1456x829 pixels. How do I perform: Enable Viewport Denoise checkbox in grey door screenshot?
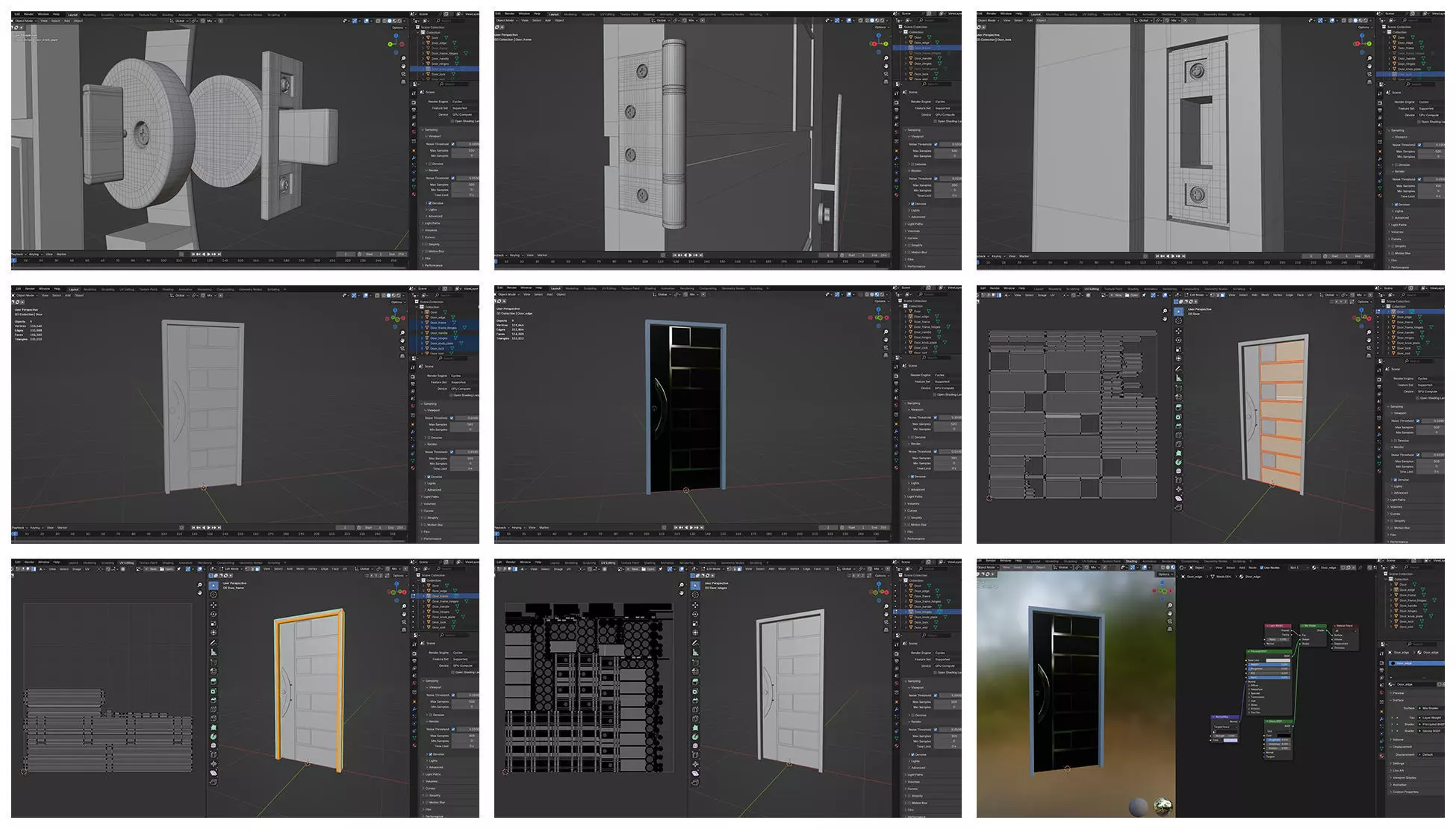429,438
